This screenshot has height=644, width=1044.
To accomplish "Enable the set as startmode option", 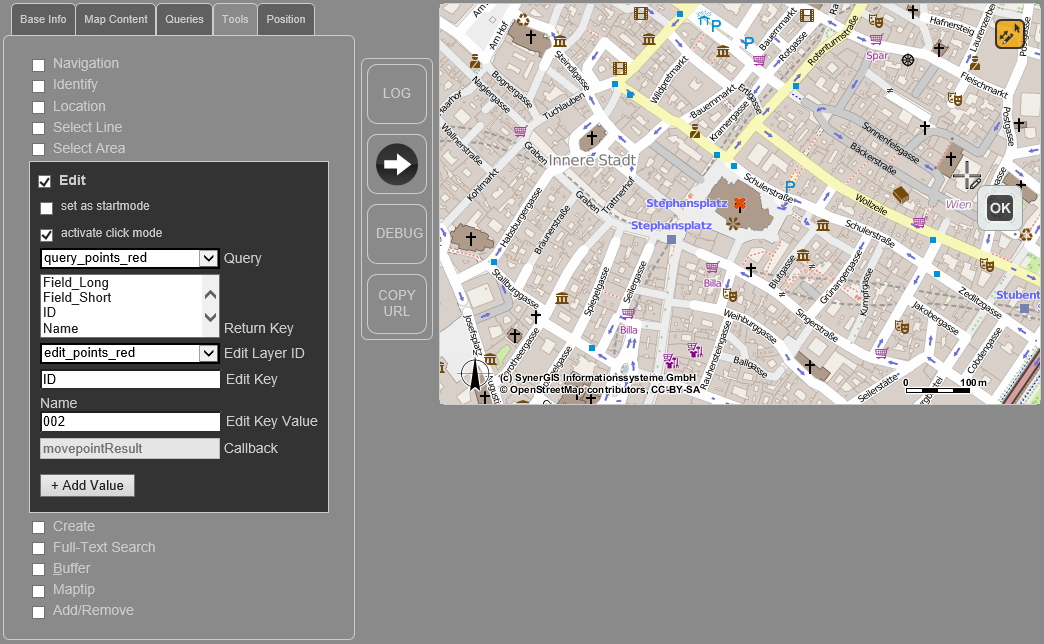I will (x=46, y=208).
